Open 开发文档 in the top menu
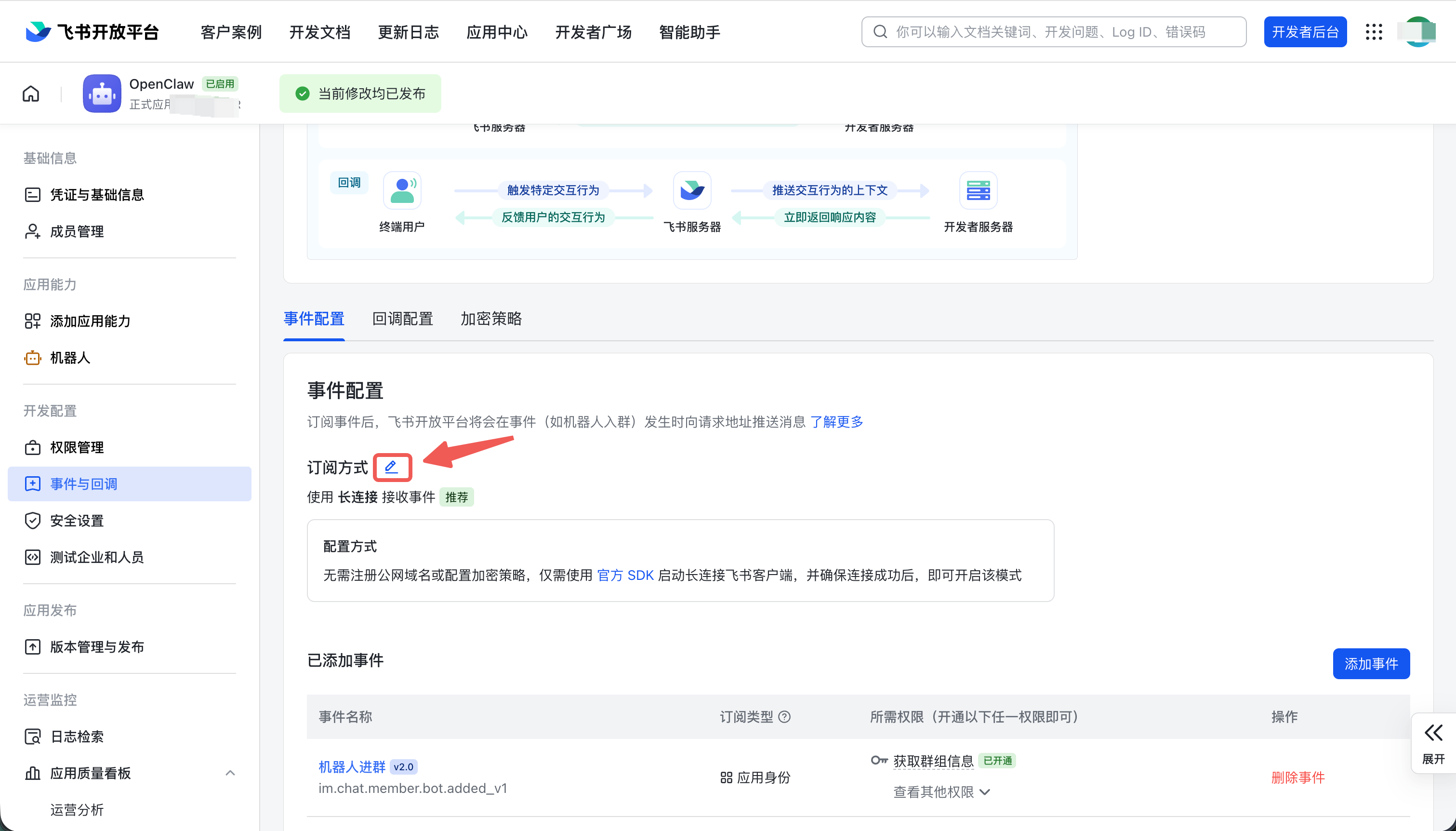Image resolution: width=1456 pixels, height=831 pixels. [x=319, y=32]
